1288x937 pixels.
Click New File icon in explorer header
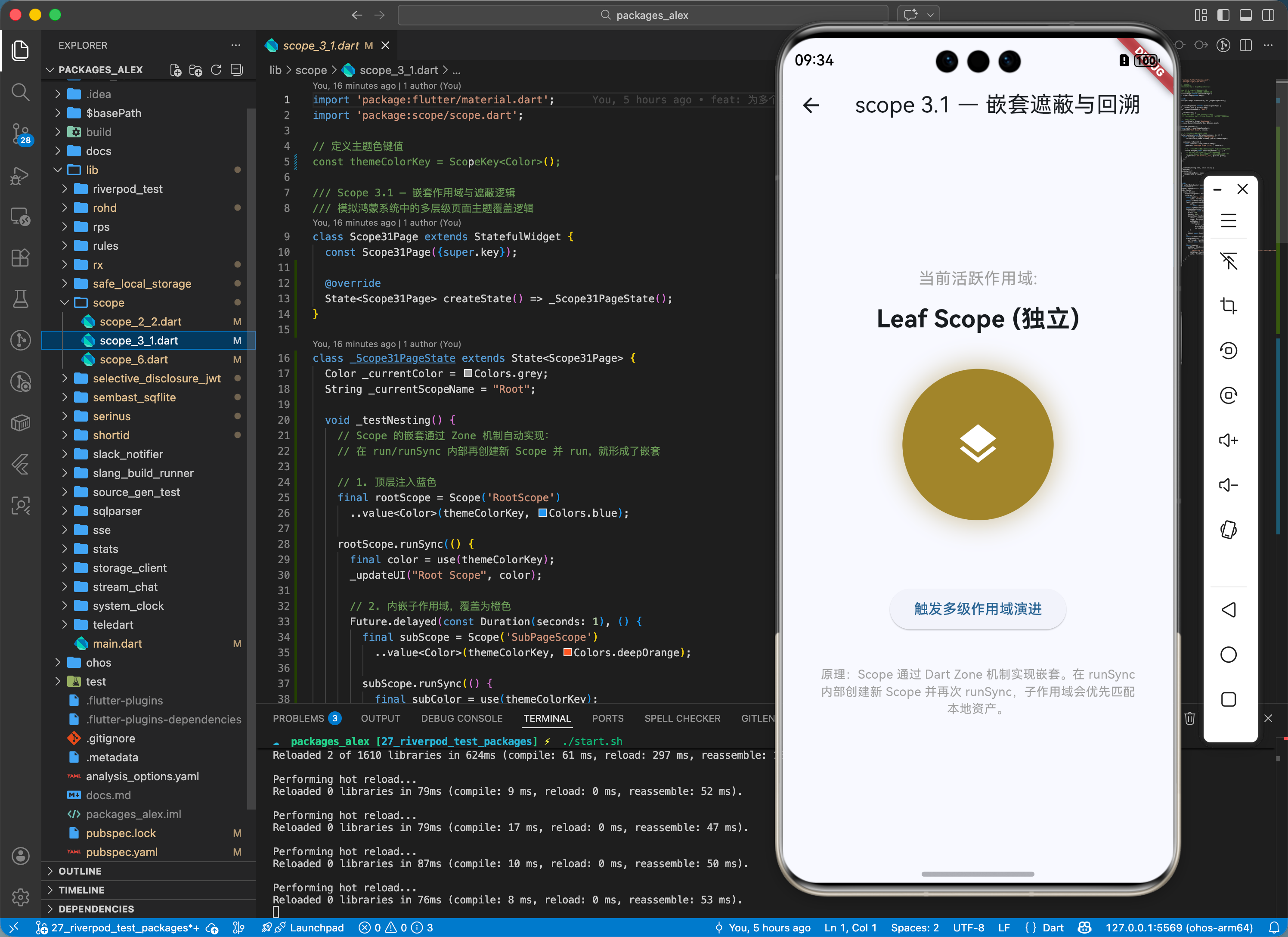tap(176, 70)
